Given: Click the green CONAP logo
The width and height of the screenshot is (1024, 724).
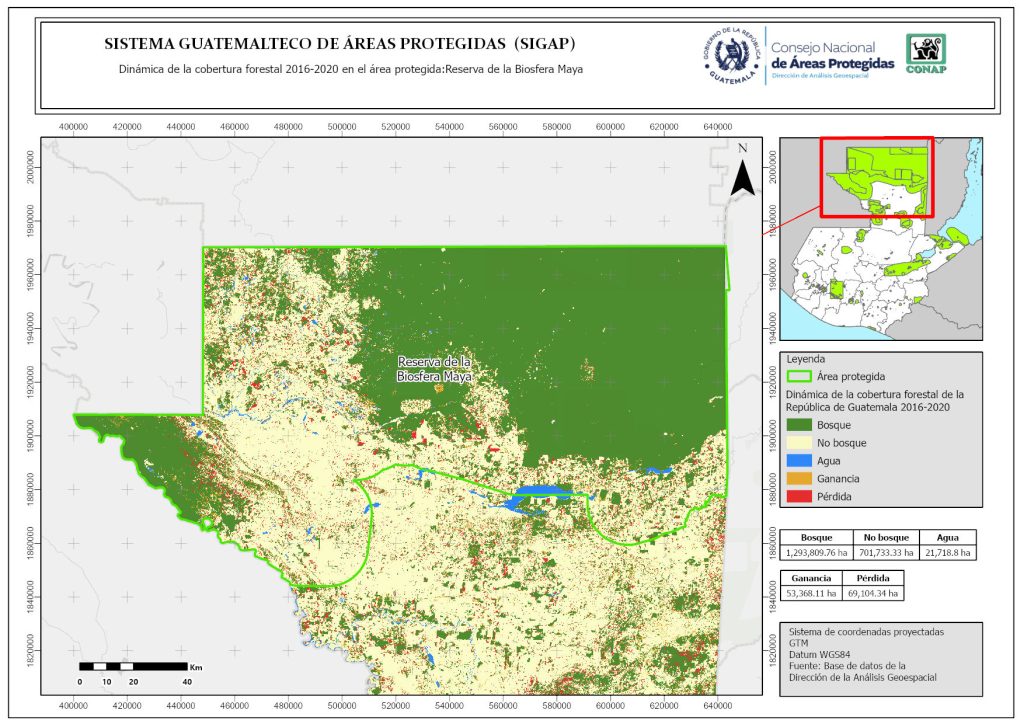Looking at the screenshot, I should [x=925, y=54].
